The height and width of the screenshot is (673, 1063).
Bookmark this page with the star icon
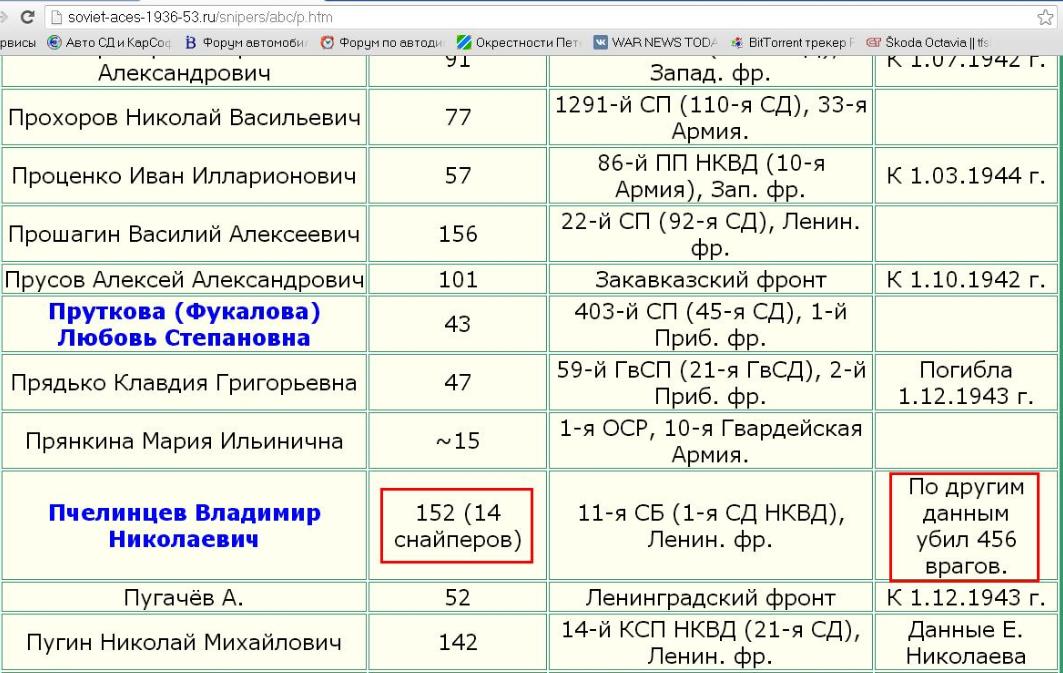pos(1047,18)
